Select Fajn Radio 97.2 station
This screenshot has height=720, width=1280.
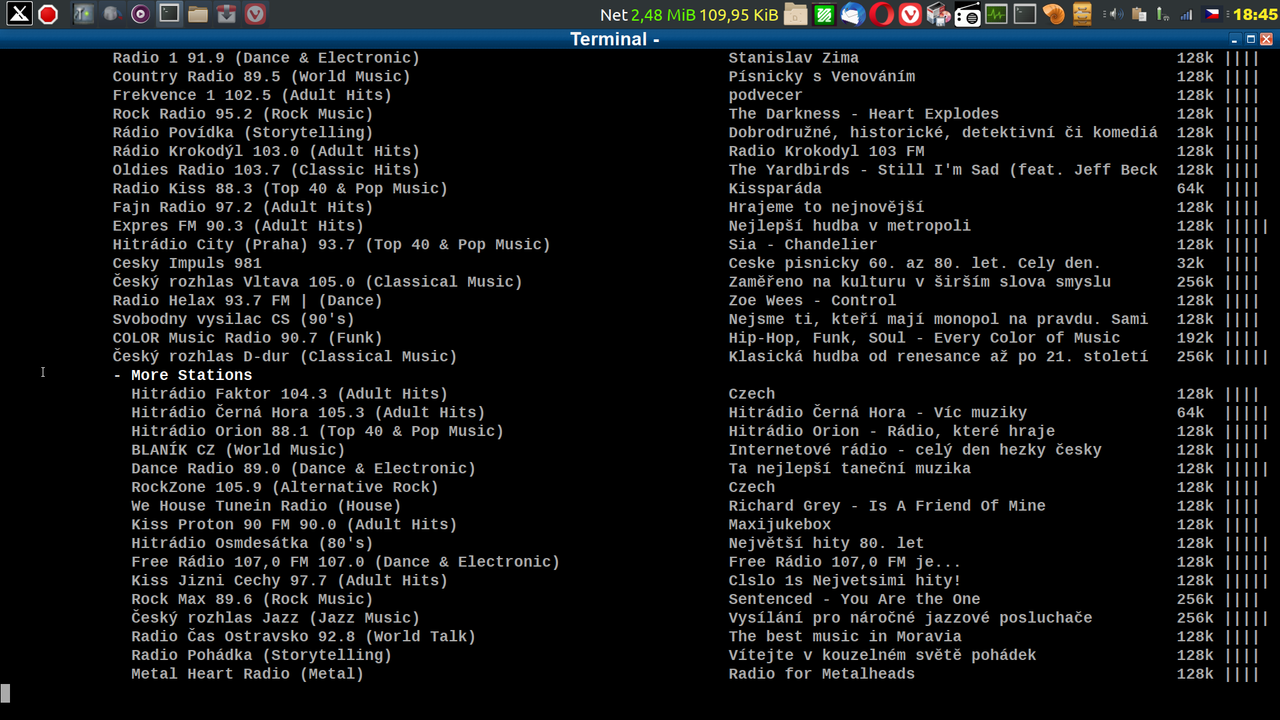[243, 207]
